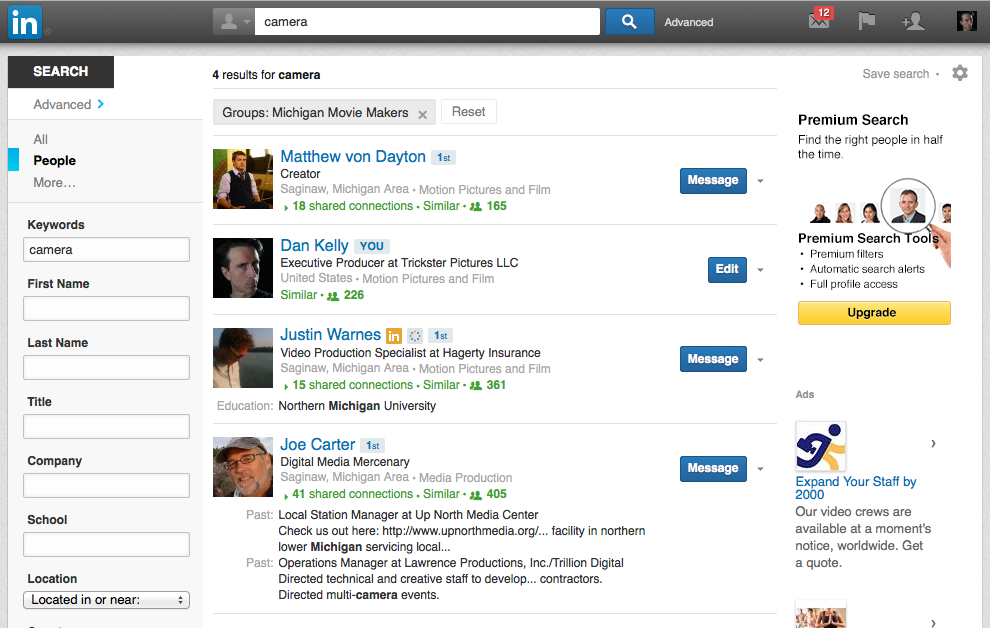Open the messages inbox icon with 12 badge
This screenshot has height=628, width=990.
(820, 20)
